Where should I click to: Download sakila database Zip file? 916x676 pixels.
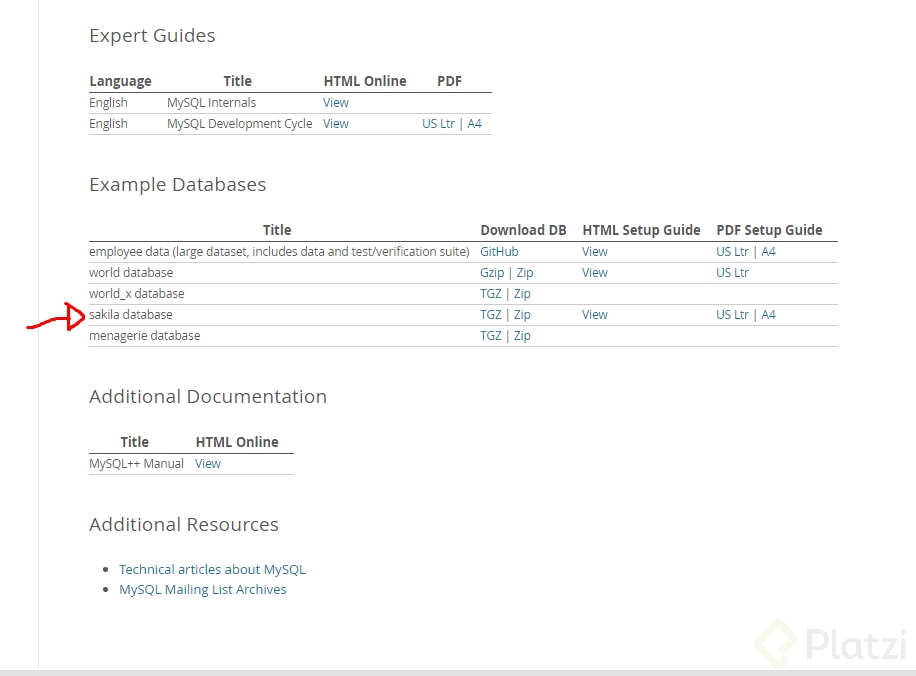tap(522, 315)
